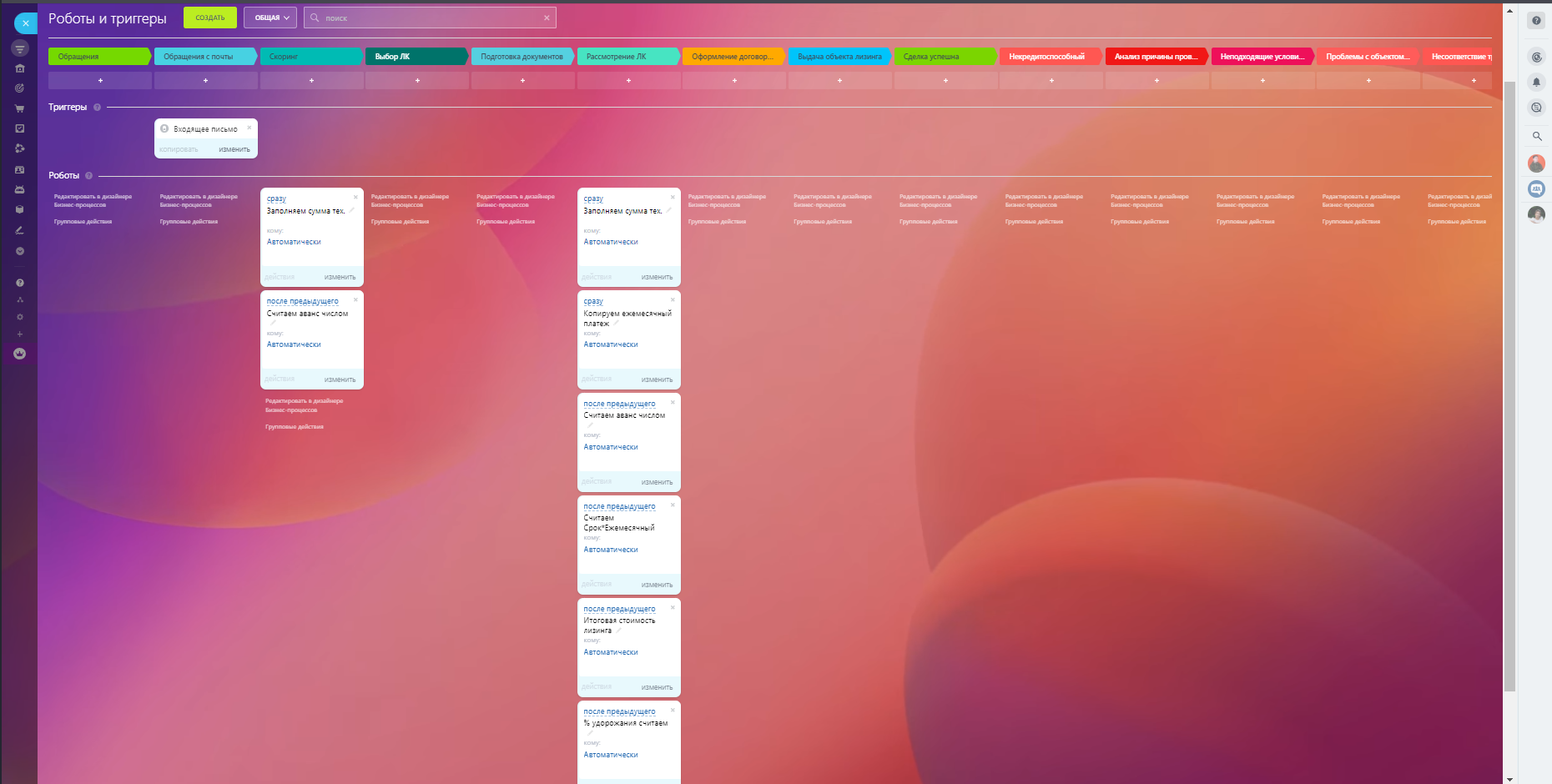Click Автоматически on Итоговая стоимость лизинга card
The width and height of the screenshot is (1552, 784).
pos(611,652)
